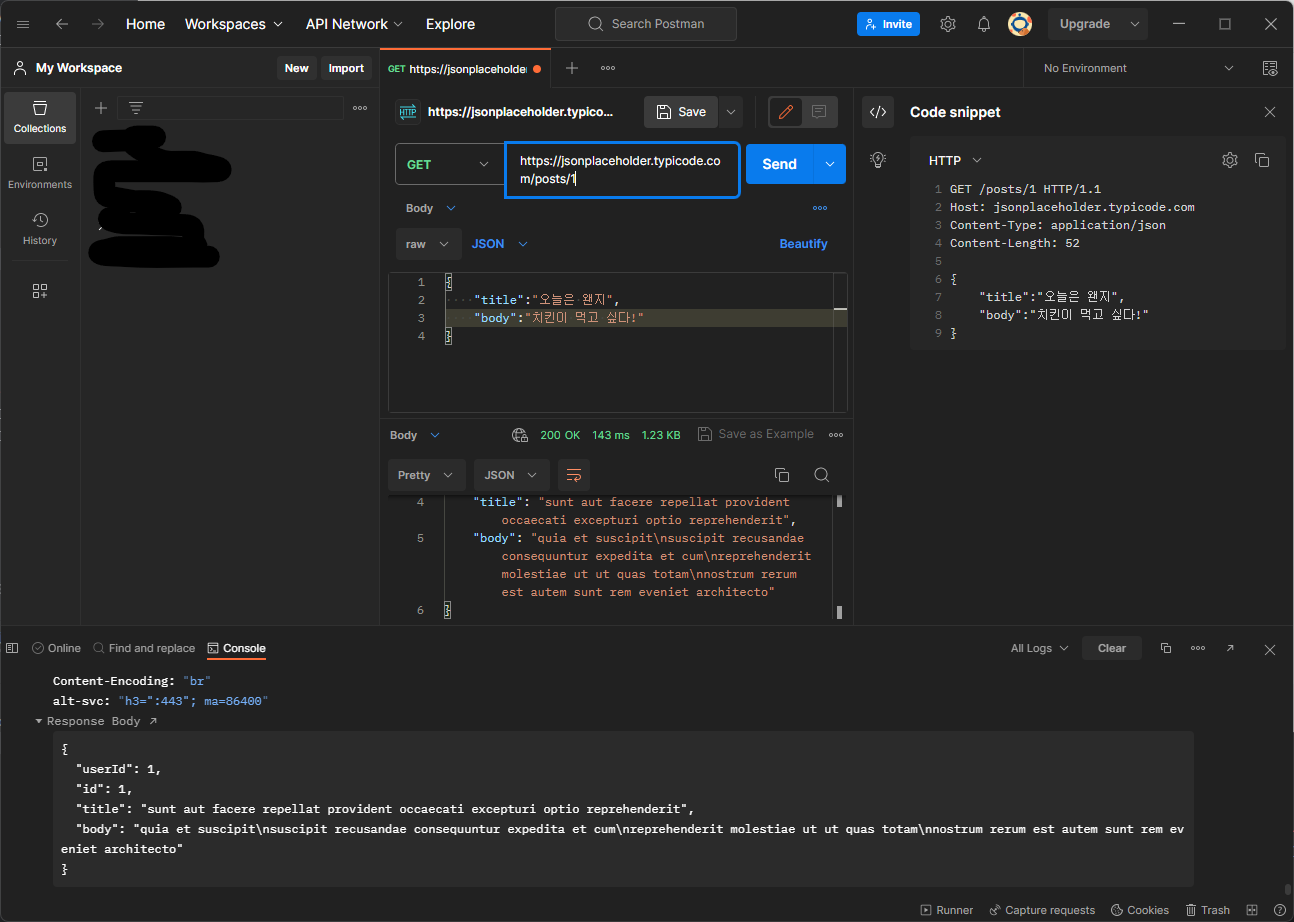Send the GET request

click(x=779, y=164)
